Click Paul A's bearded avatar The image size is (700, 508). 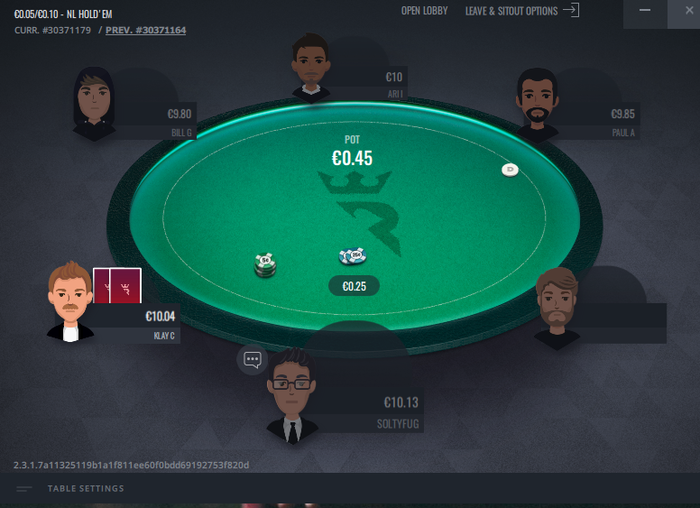[537, 105]
